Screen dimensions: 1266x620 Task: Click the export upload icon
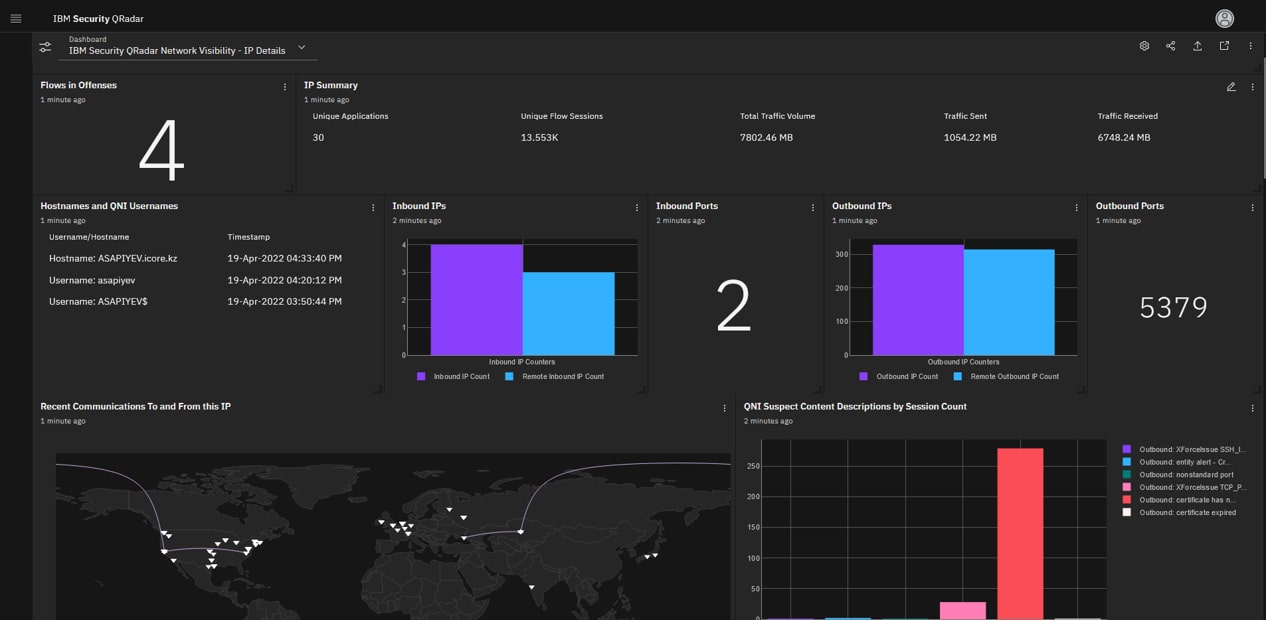pyautogui.click(x=1197, y=46)
